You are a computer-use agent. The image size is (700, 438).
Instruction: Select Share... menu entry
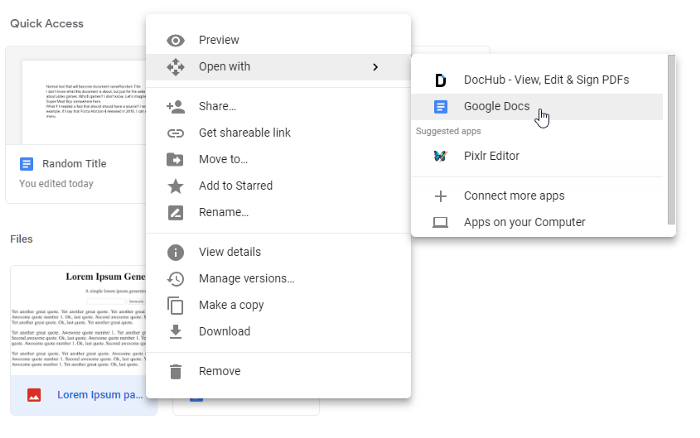[x=279, y=106]
